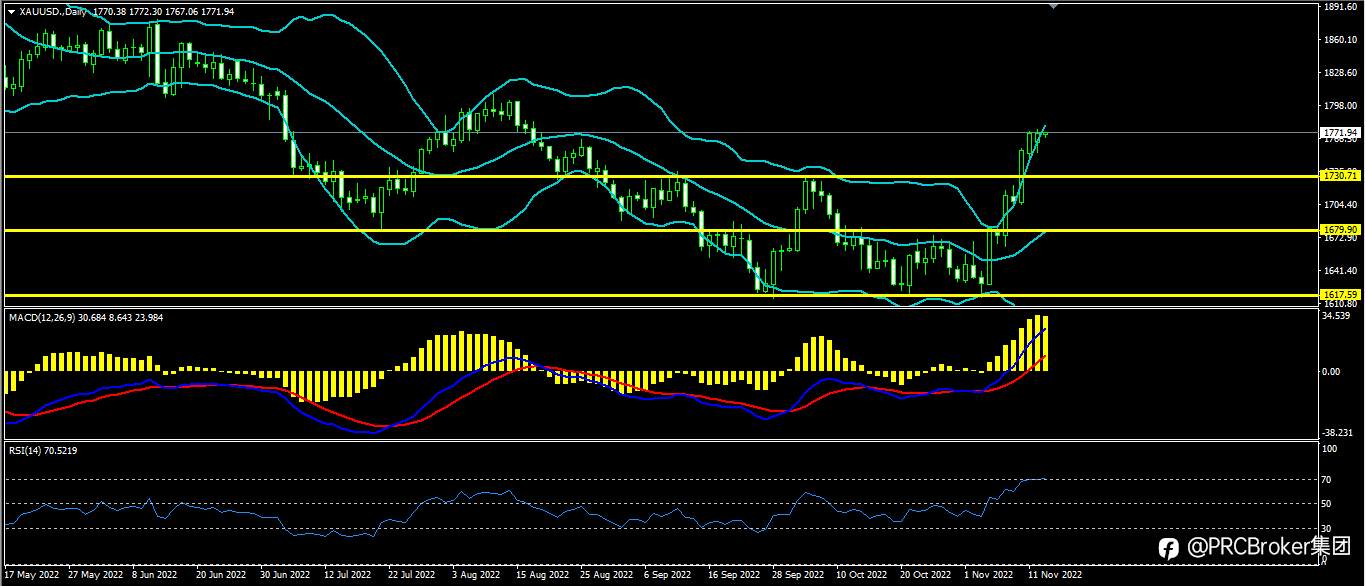The image size is (1366, 586).
Task: Click the 20 Jun 2022 date label
Action: tap(222, 575)
